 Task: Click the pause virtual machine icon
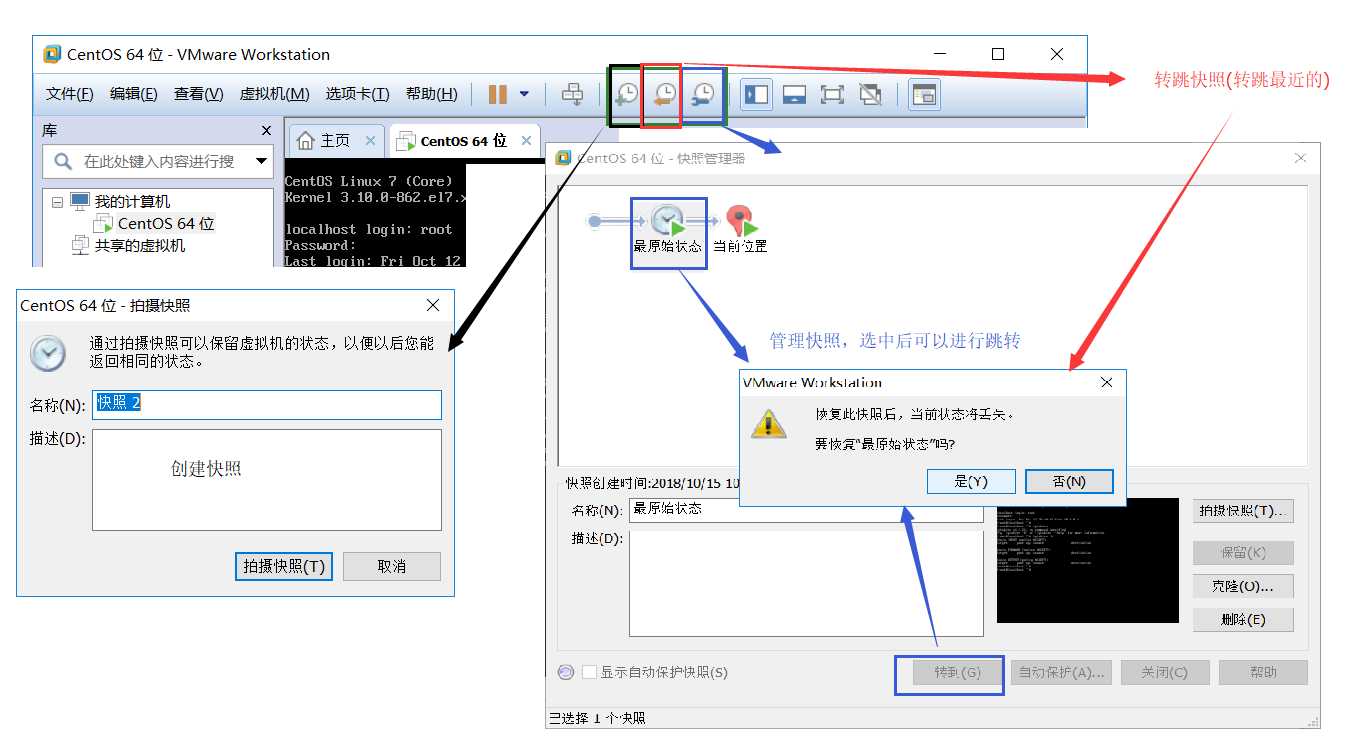pos(497,94)
